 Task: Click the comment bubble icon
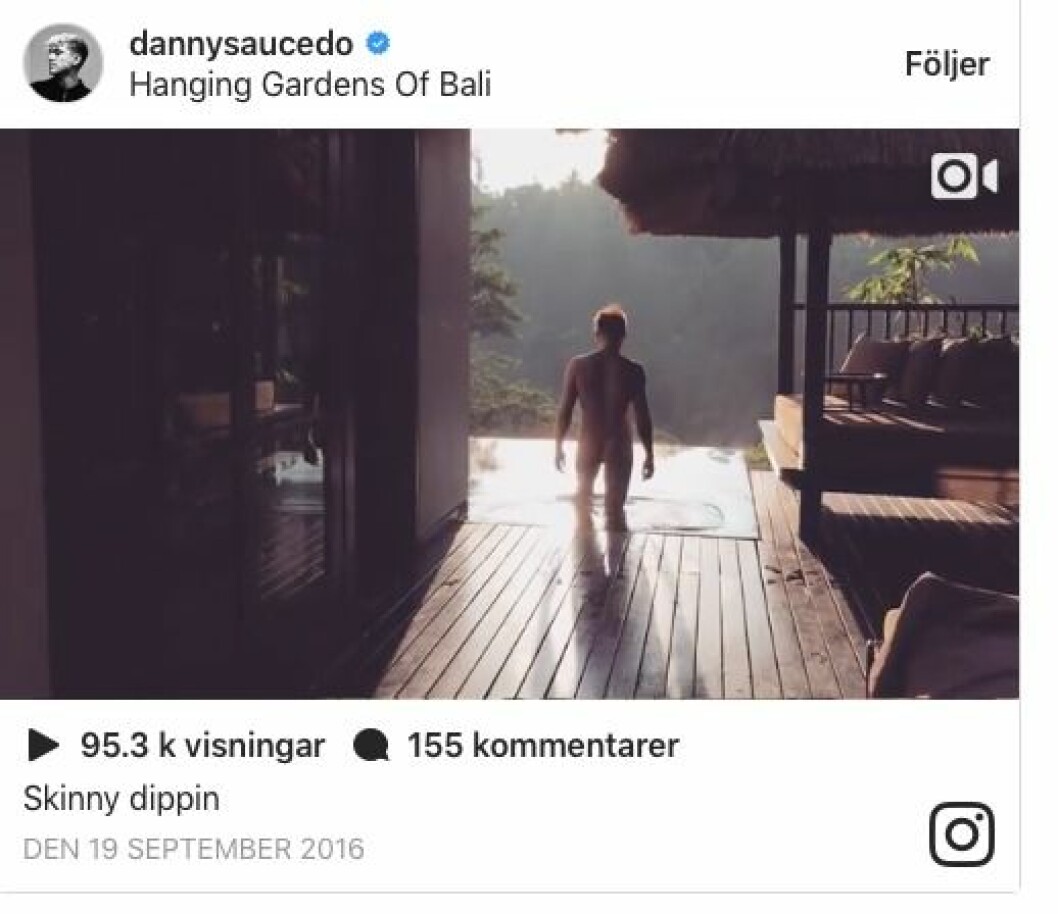(x=371, y=746)
